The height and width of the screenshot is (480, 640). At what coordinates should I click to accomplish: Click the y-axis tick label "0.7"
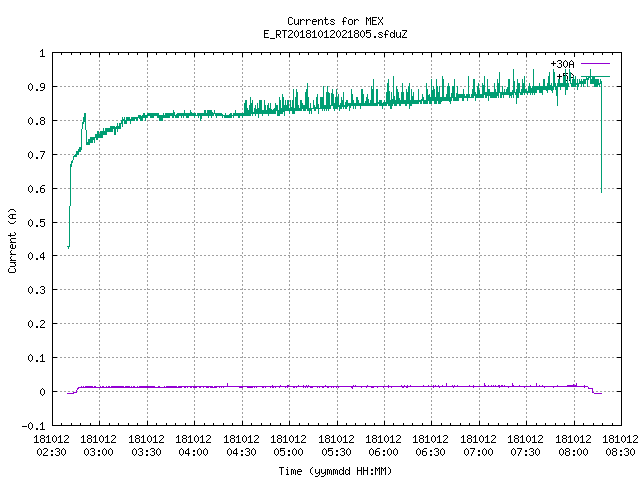(36, 155)
